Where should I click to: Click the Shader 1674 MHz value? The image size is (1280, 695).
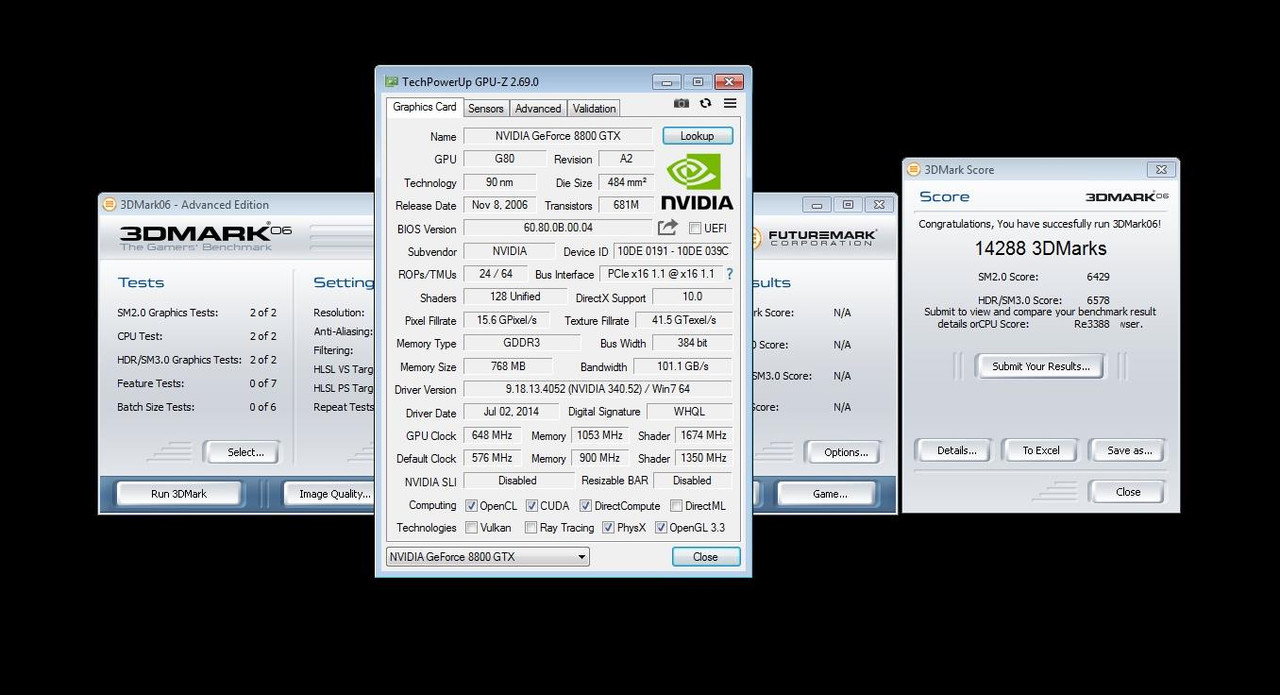pyautogui.click(x=703, y=435)
